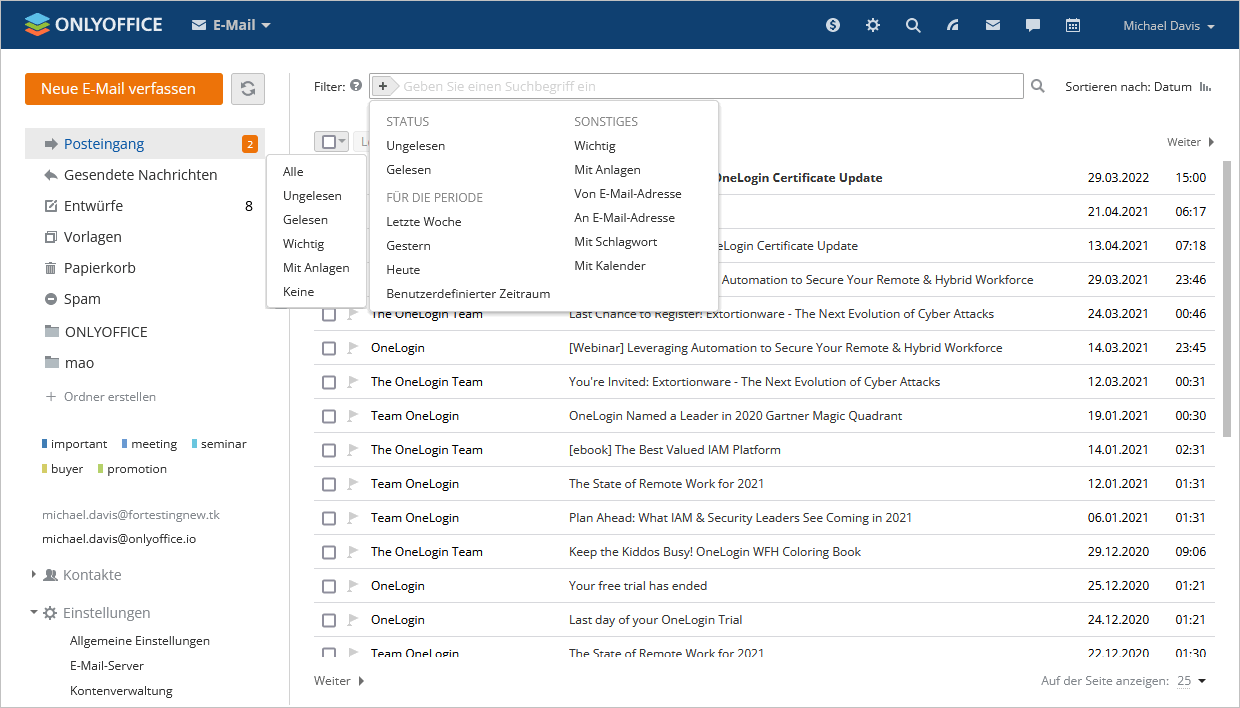The height and width of the screenshot is (708, 1240).
Task: Open the chat bubble icon in the top bar
Action: click(x=1033, y=26)
